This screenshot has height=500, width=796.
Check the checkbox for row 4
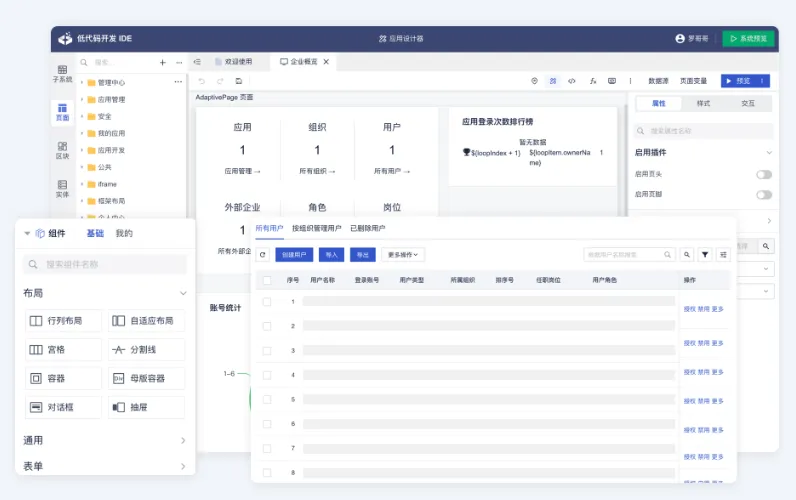pos(267,375)
